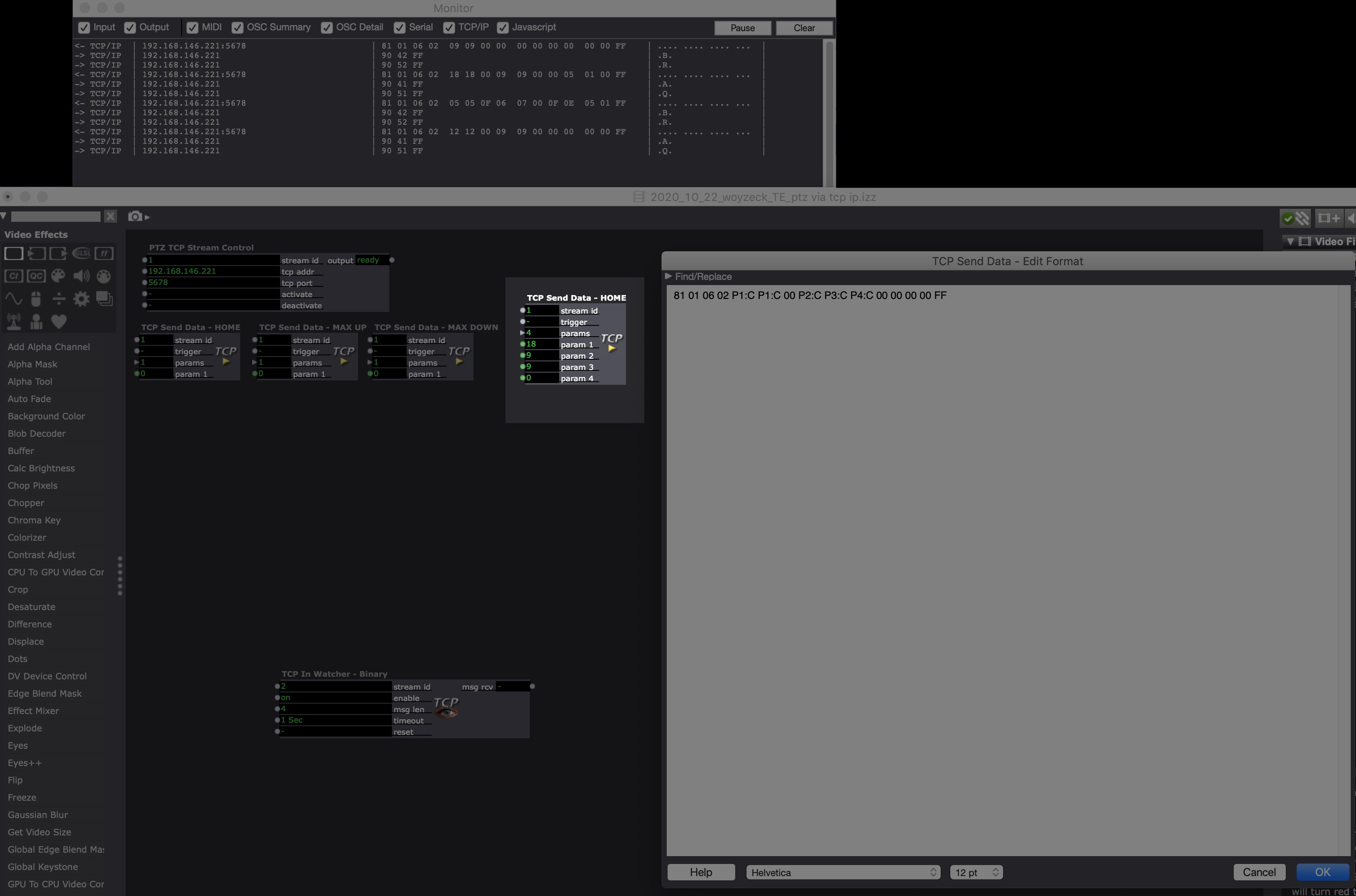Click the gear generators category icon

(x=81, y=299)
